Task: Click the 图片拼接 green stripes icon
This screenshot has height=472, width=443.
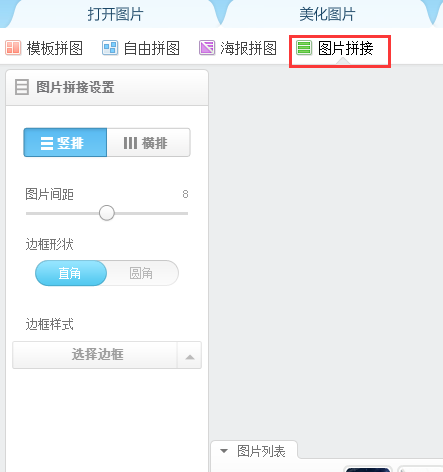Action: (x=304, y=48)
